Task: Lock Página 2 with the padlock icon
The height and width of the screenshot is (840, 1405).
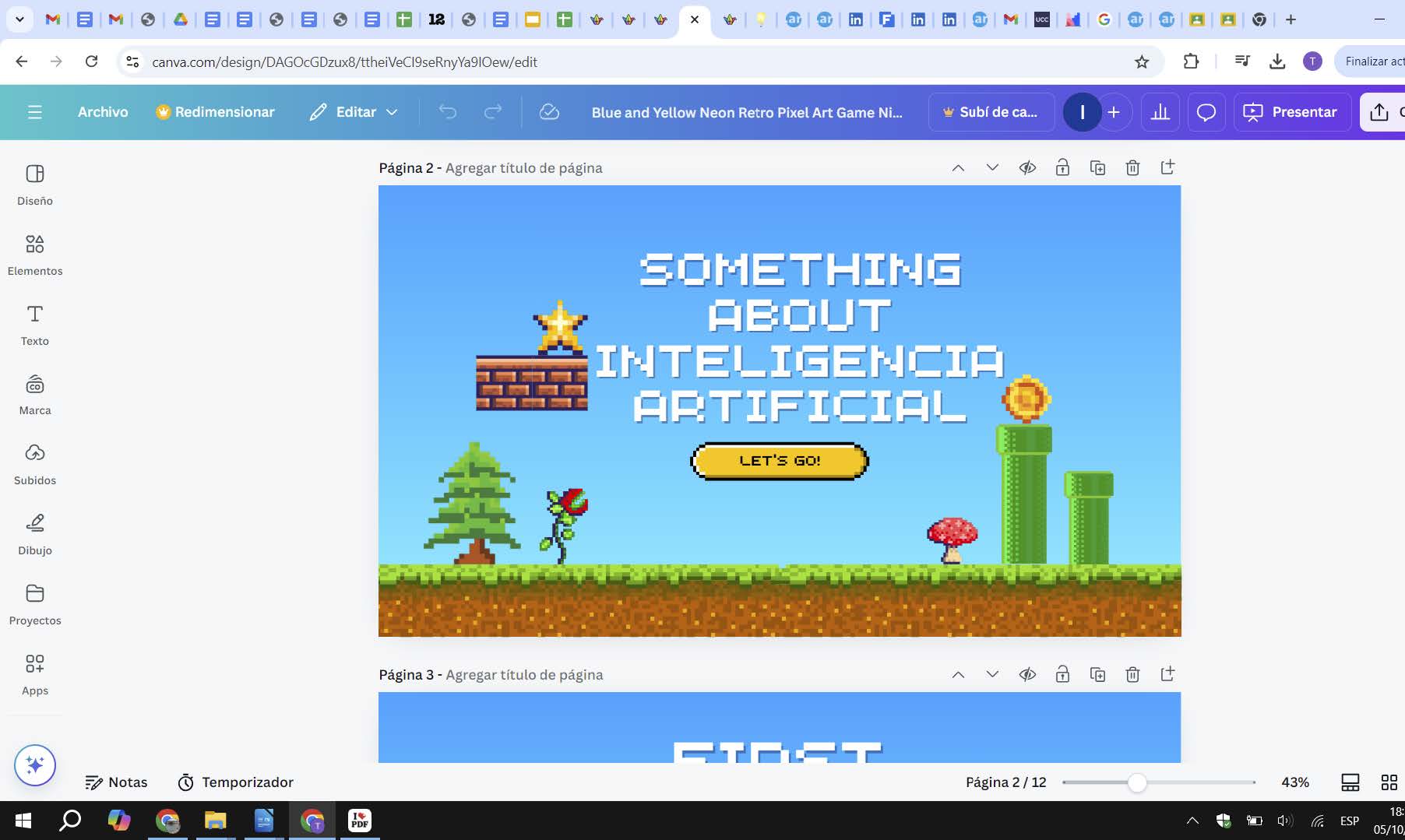Action: pyautogui.click(x=1062, y=167)
